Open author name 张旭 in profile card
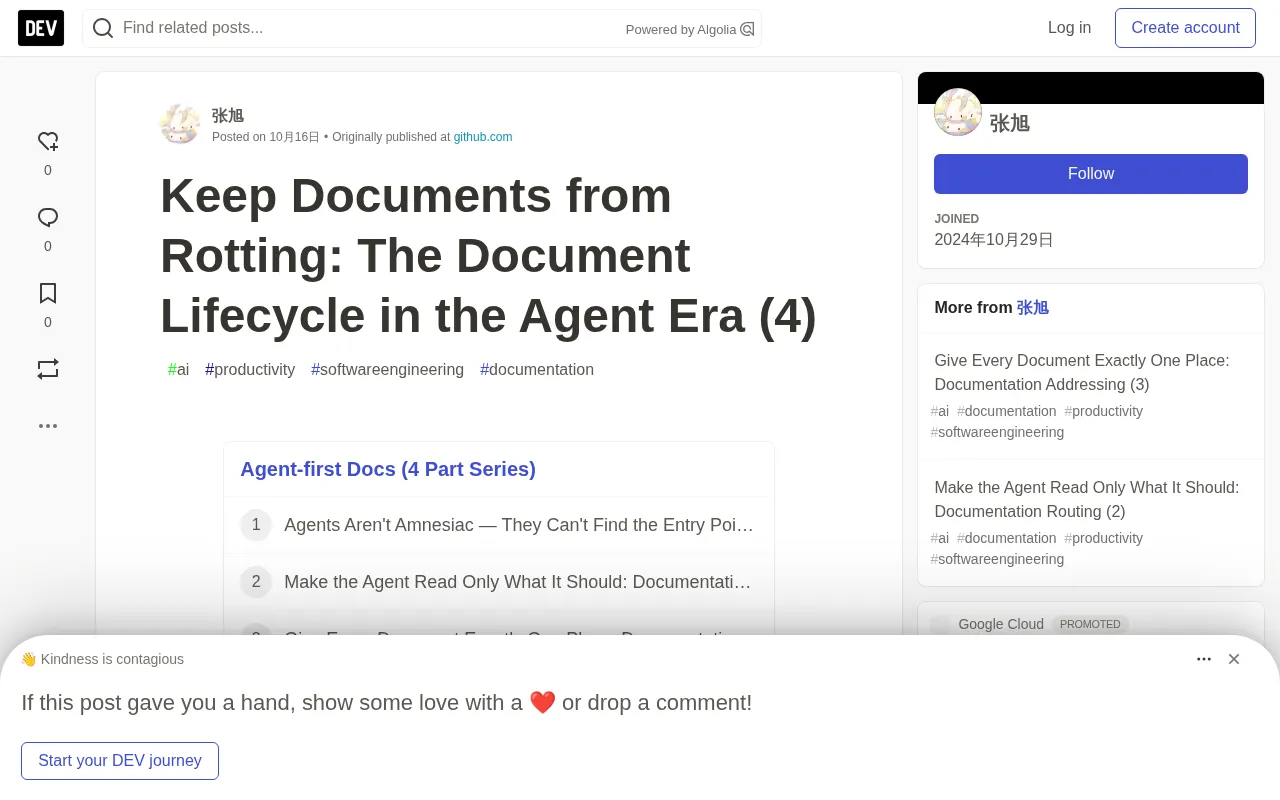This screenshot has width=1280, height=800. pyautogui.click(x=1010, y=123)
